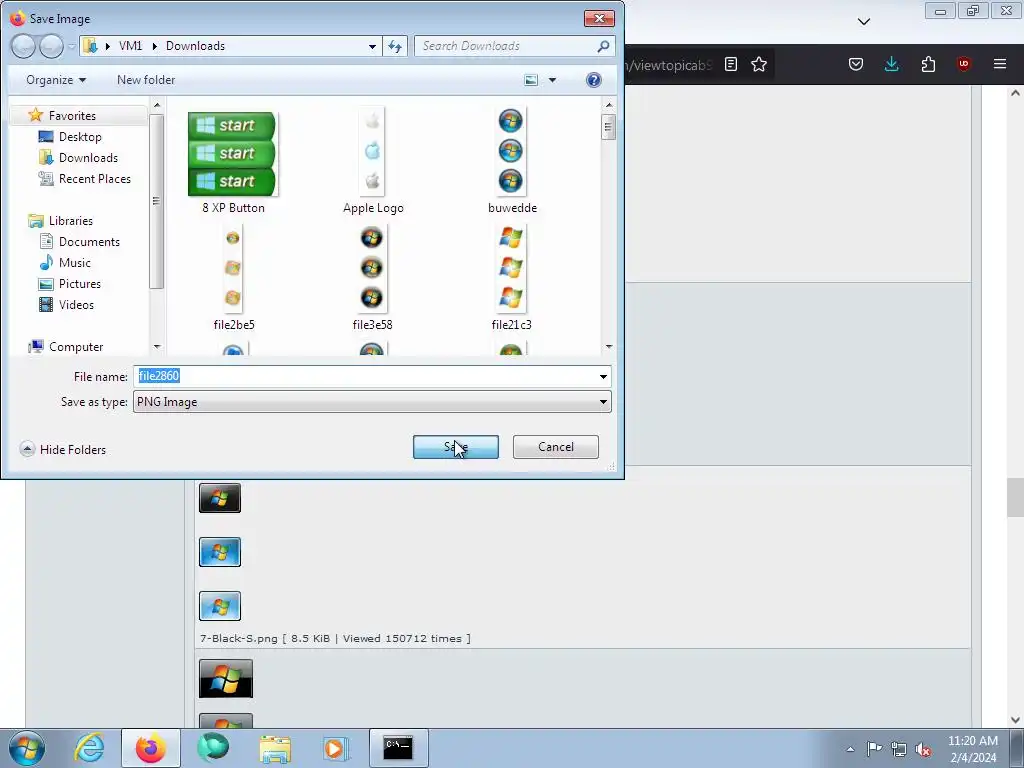The height and width of the screenshot is (768, 1024).
Task: Open the Firefox Downloads panel
Action: 891,64
